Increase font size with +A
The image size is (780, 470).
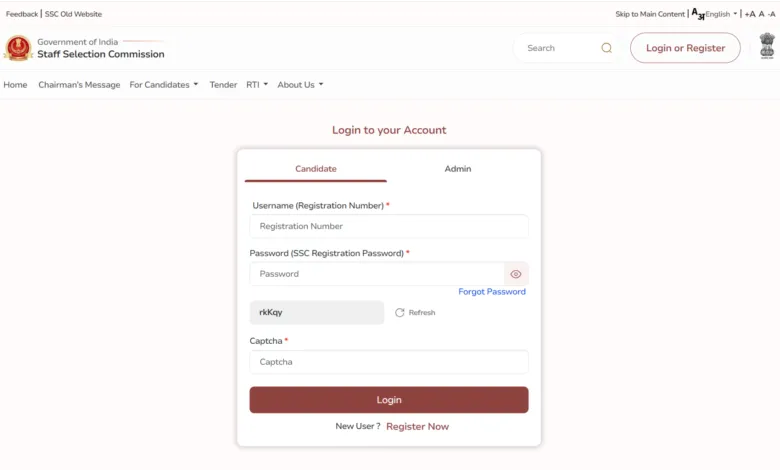tap(750, 14)
